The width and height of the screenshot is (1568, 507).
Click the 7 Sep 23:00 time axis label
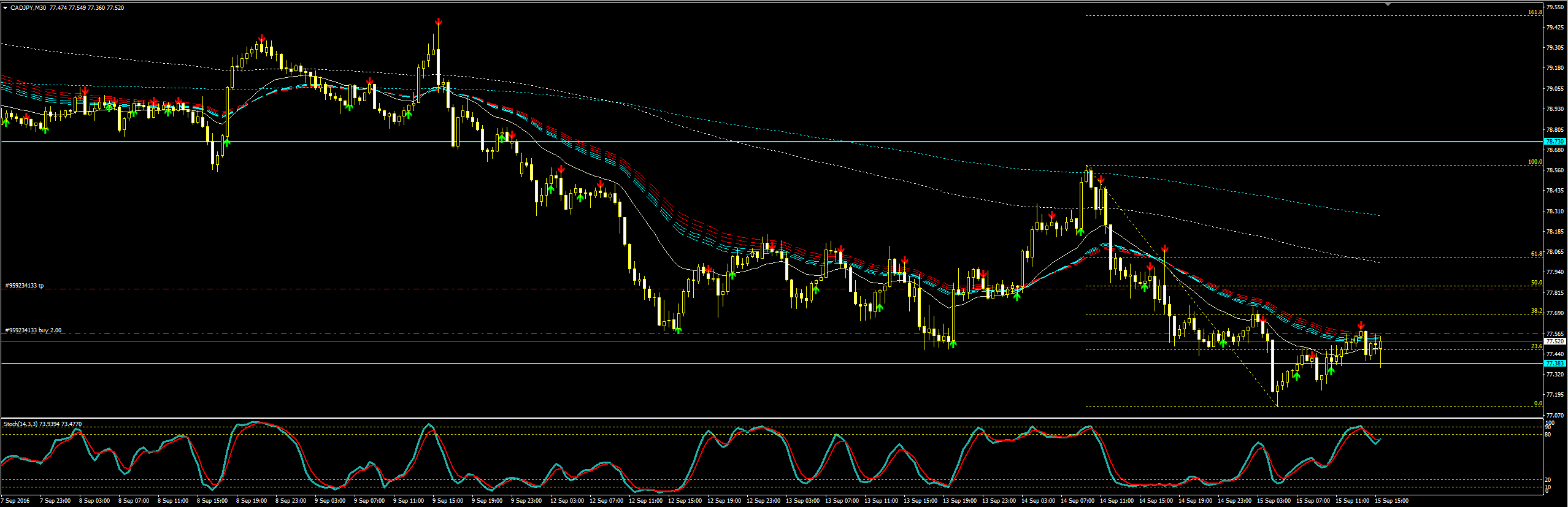coord(55,501)
